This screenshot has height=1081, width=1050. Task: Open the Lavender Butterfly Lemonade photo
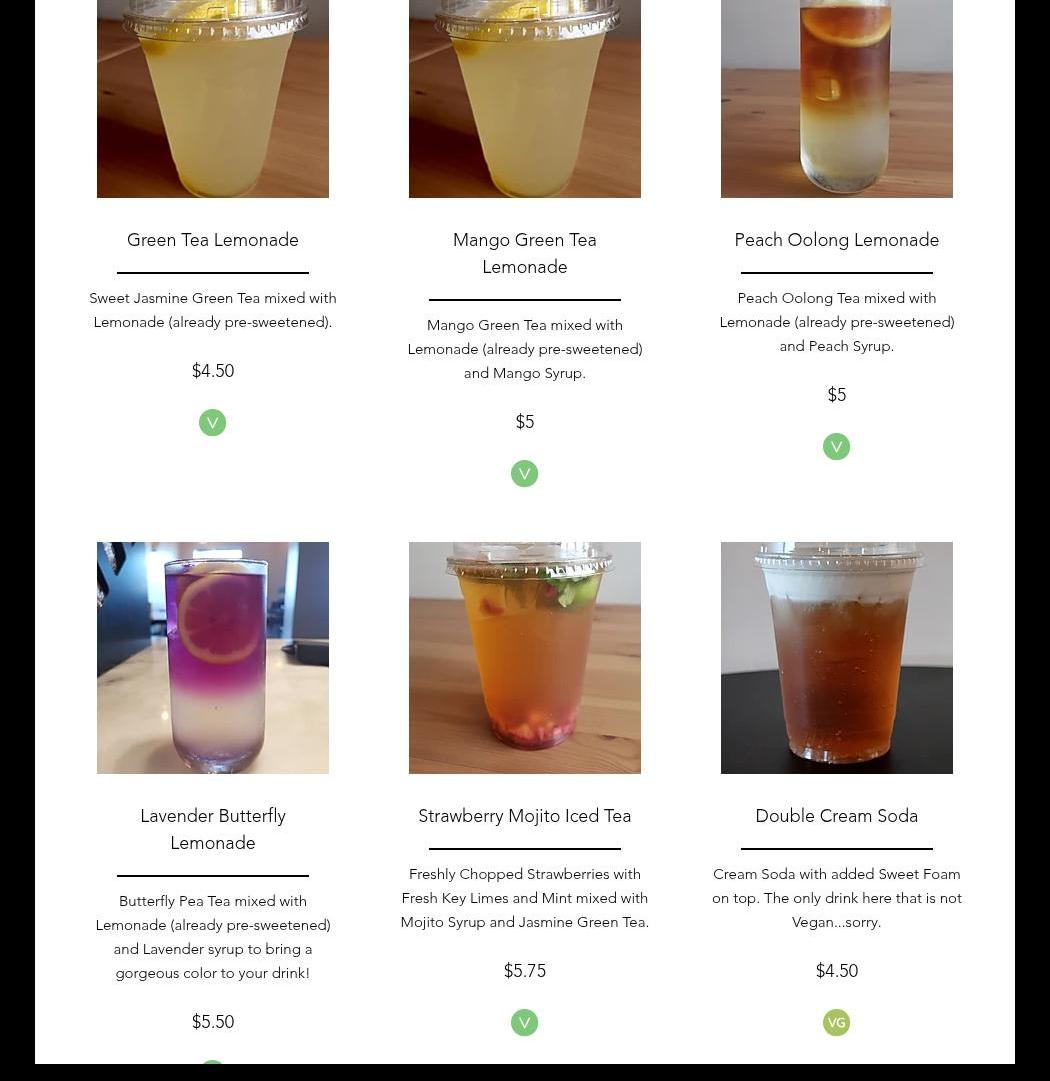[x=212, y=658]
